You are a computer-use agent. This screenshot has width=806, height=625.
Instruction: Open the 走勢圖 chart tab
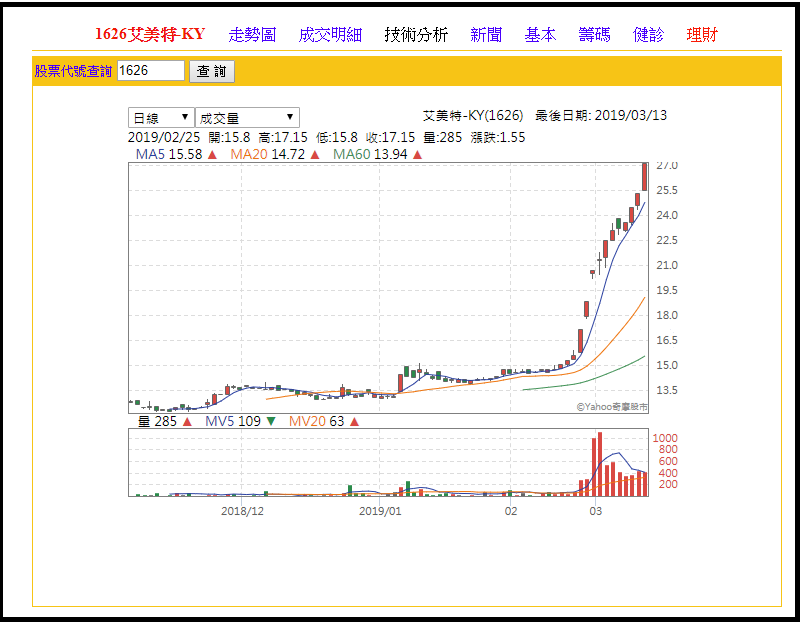pos(252,35)
